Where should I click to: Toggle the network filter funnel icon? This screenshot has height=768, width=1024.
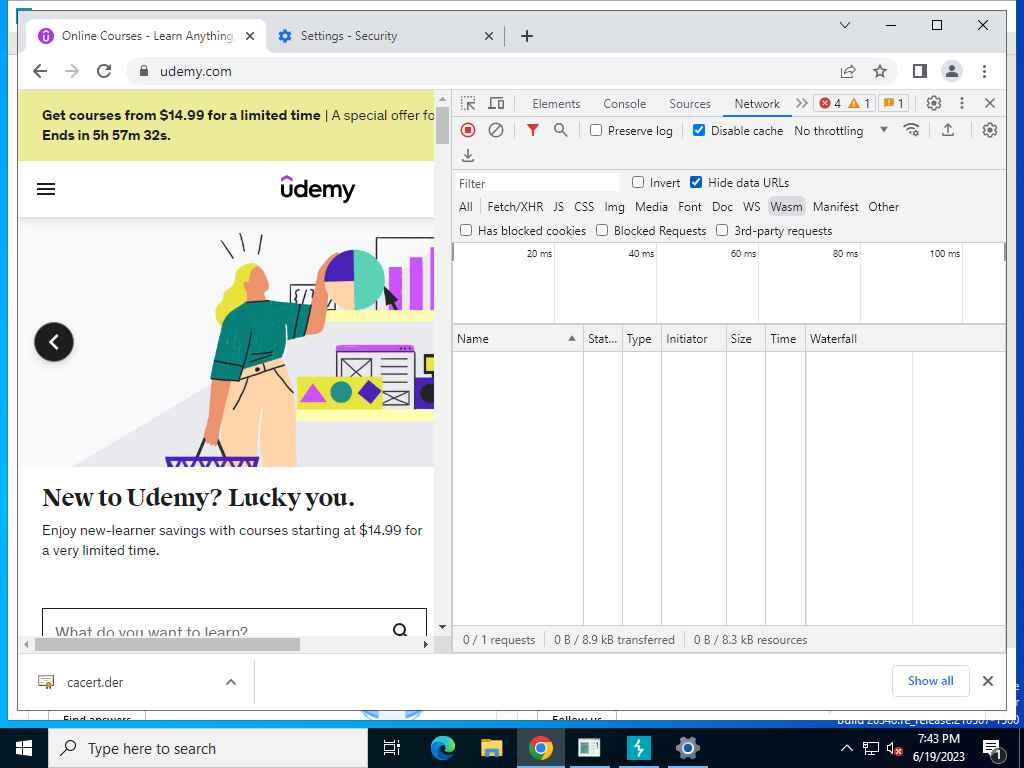point(533,131)
